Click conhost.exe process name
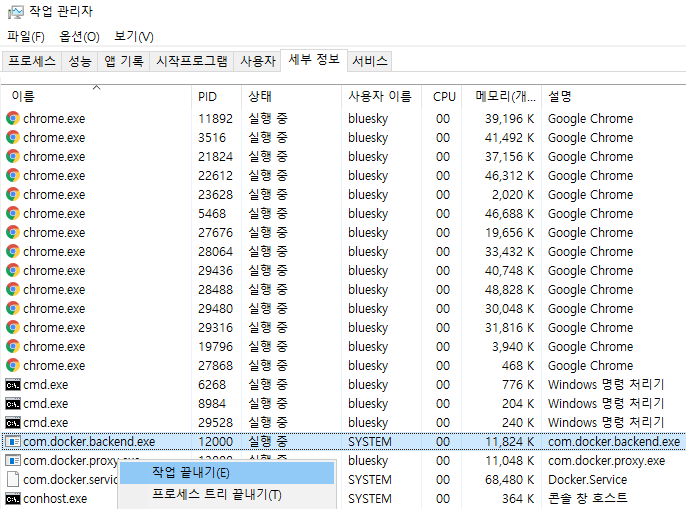 tap(55, 498)
